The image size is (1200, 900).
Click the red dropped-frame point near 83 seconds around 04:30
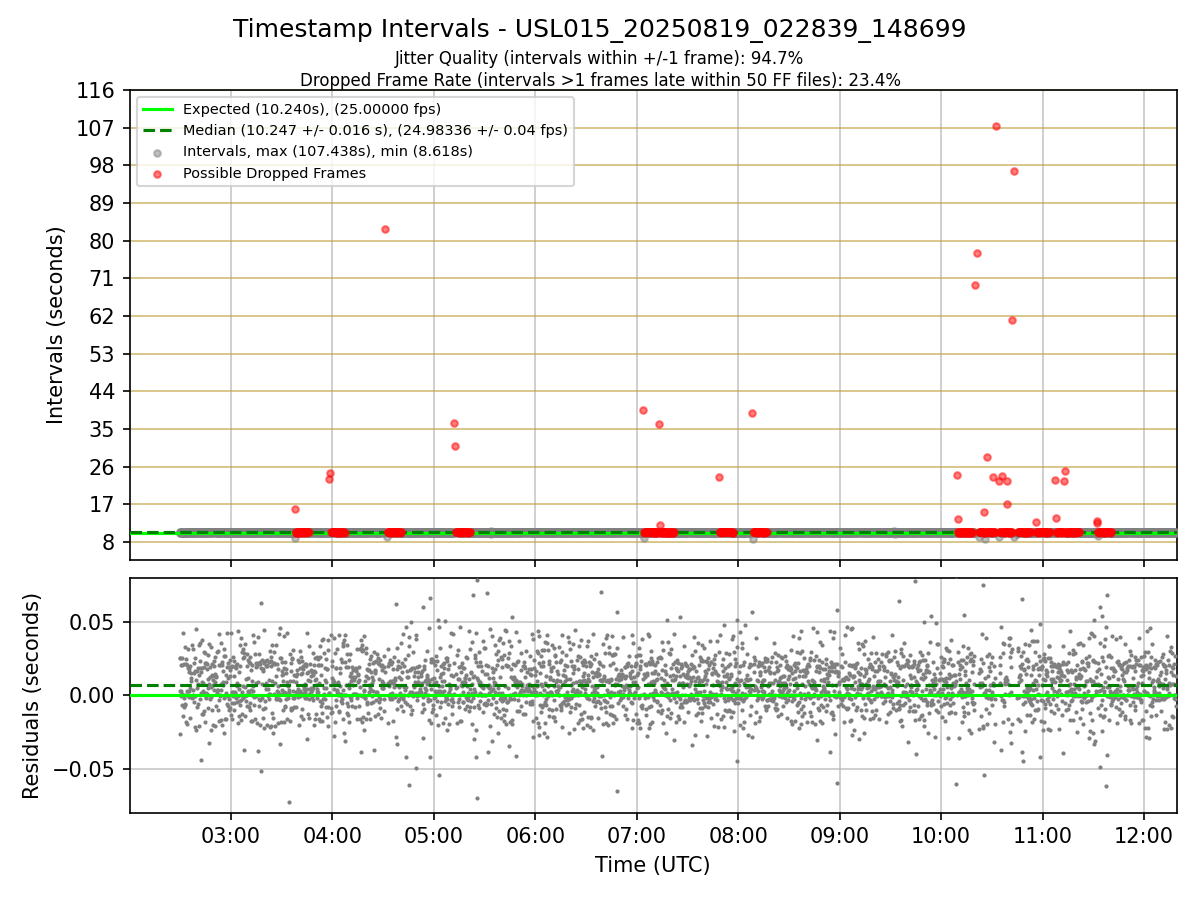385,229
